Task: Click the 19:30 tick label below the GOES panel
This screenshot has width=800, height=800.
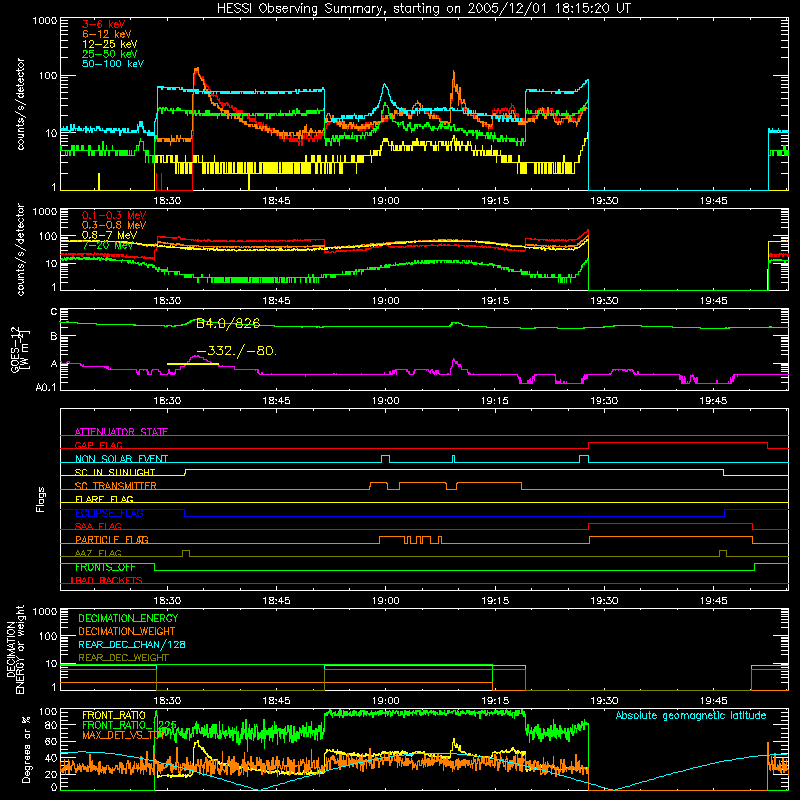Action: (x=604, y=401)
